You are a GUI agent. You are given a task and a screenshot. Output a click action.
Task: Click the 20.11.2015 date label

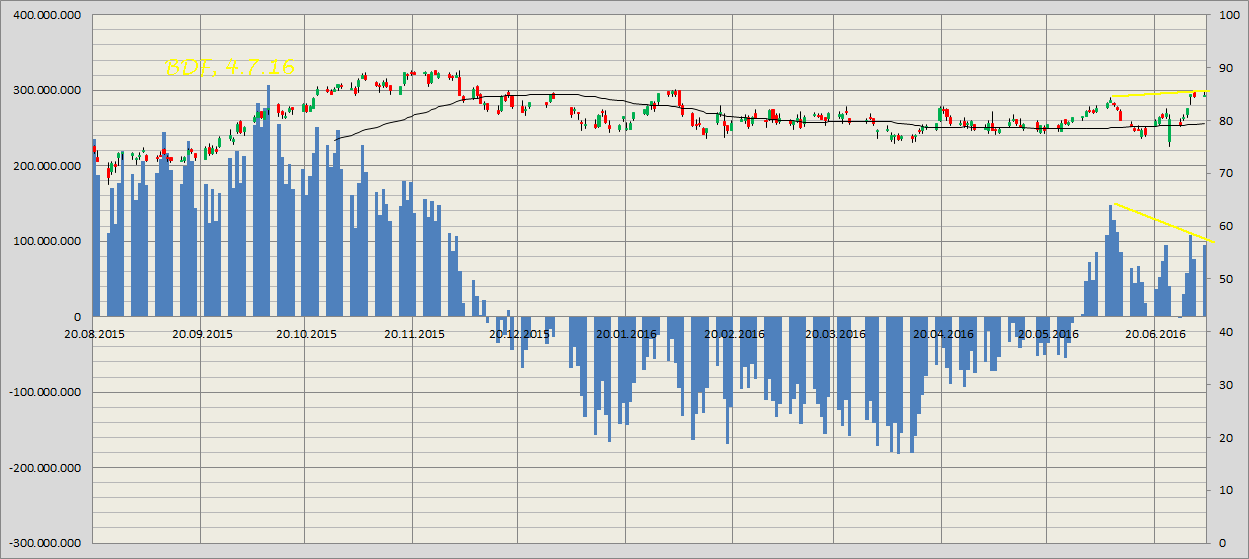click(414, 334)
